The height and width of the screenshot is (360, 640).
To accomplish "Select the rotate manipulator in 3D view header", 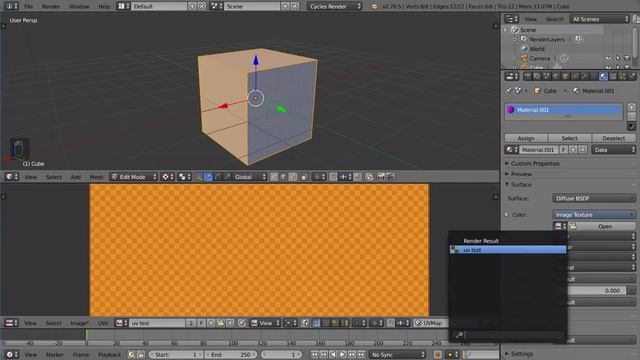I will 218,177.
